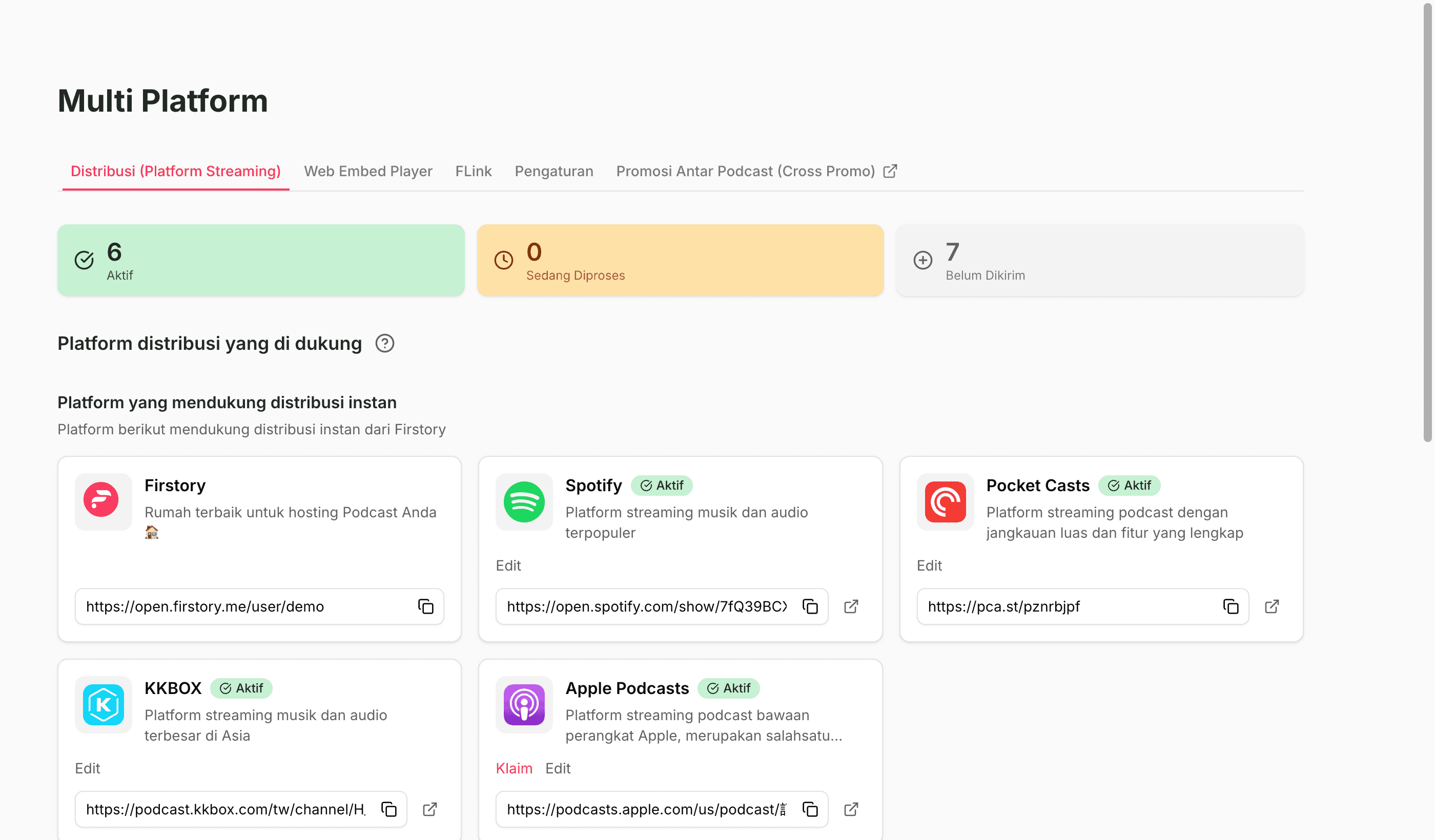Image resolution: width=1435 pixels, height=840 pixels.
Task: Open the Apple Podcasts link externally
Action: pyautogui.click(x=851, y=809)
